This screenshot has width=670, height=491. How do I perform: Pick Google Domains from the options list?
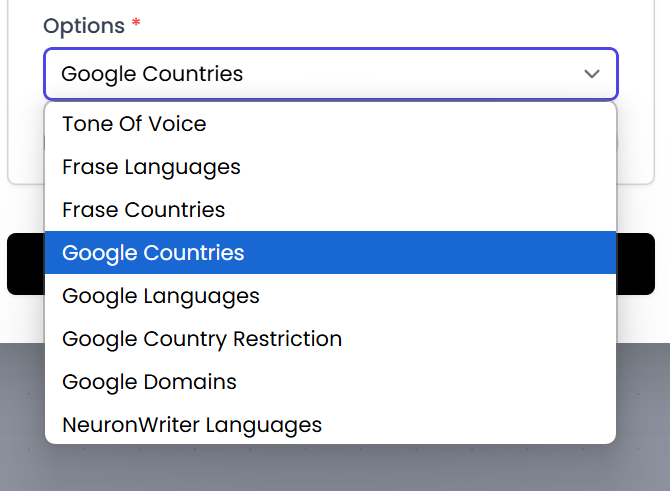coord(149,382)
